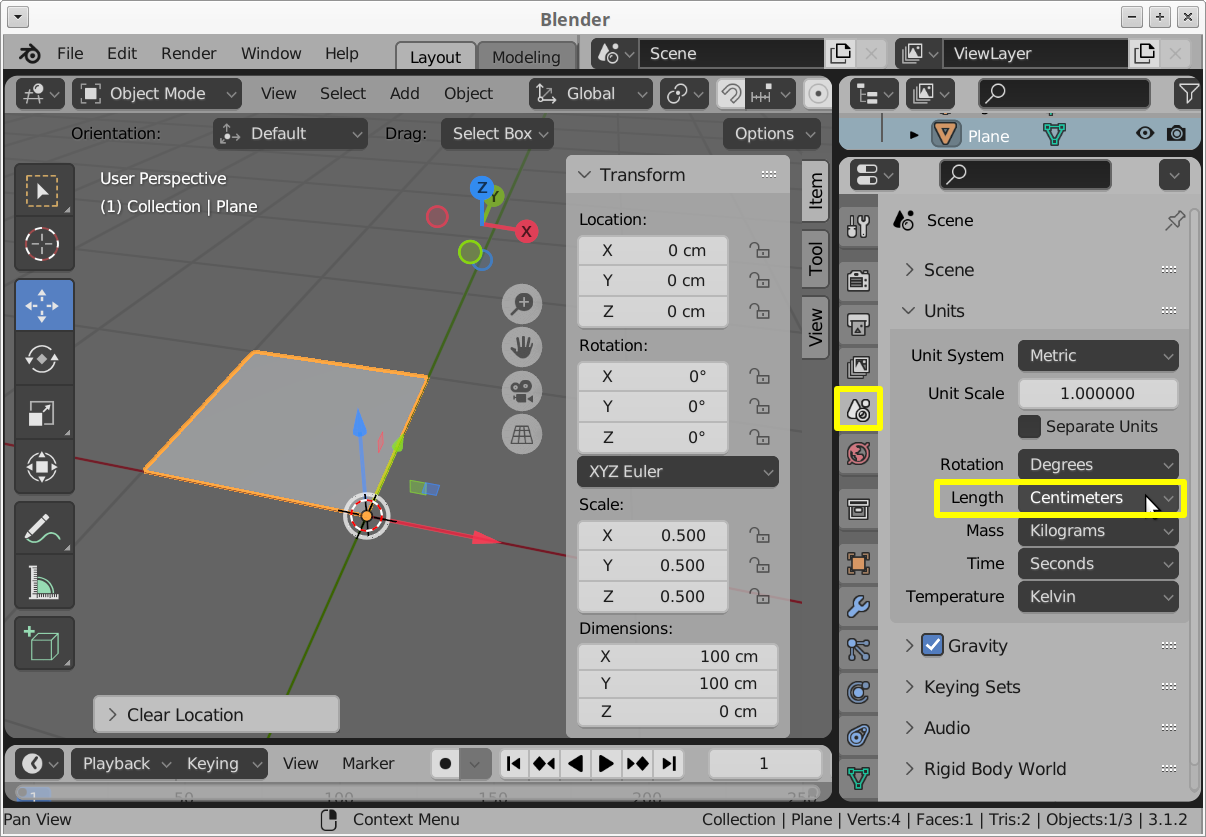The height and width of the screenshot is (837, 1206).
Task: Toggle snapping magnet in header
Action: pyautogui.click(x=731, y=94)
